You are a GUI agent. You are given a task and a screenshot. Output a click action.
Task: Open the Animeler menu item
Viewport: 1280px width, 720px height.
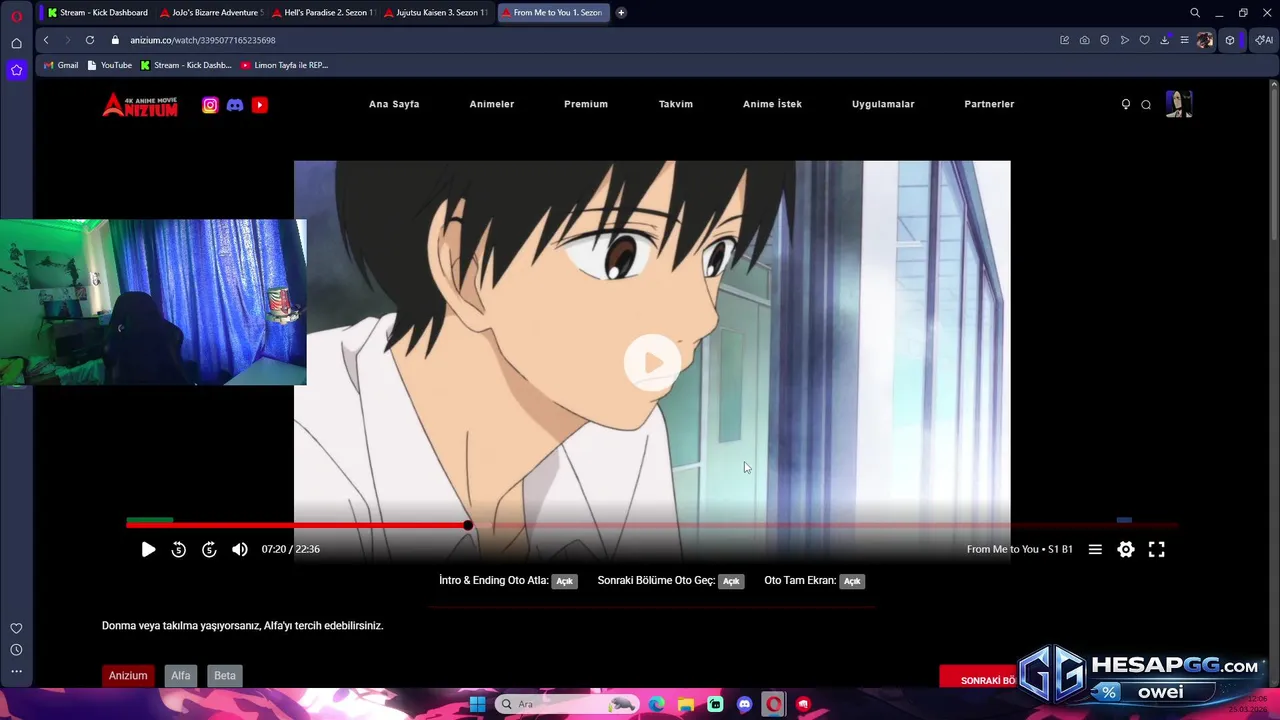tap(492, 104)
